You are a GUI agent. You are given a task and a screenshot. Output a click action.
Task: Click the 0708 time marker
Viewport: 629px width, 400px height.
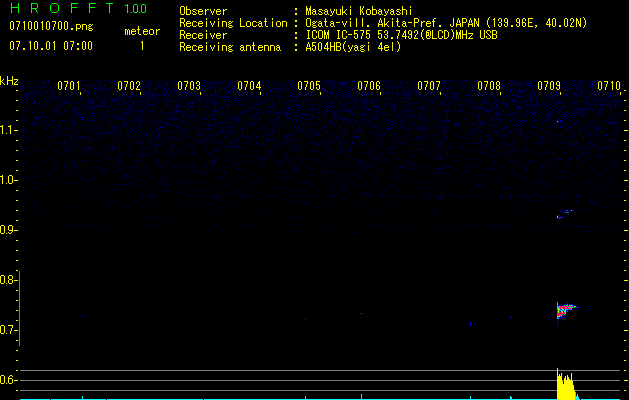point(489,86)
